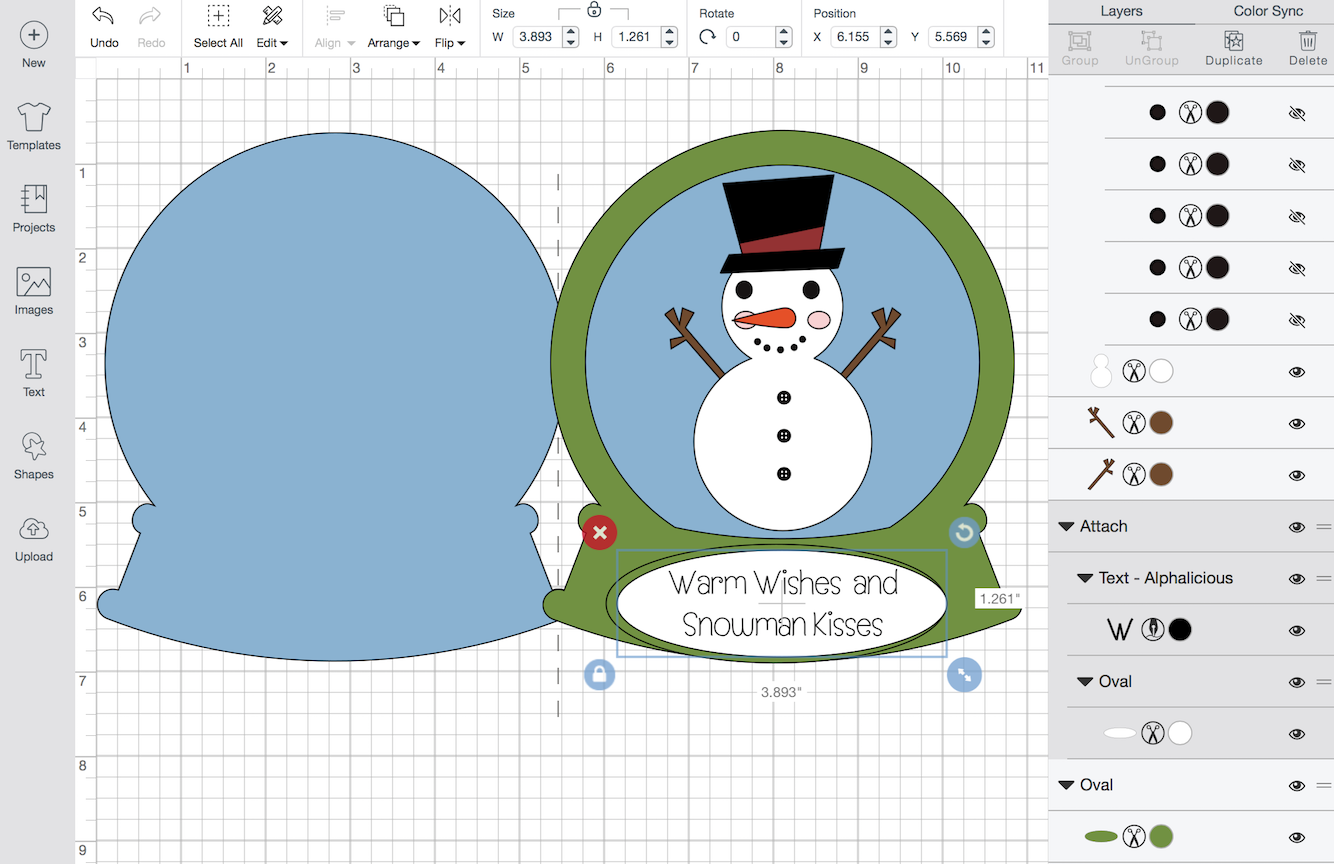Open the Align dropdown

pos(335,27)
